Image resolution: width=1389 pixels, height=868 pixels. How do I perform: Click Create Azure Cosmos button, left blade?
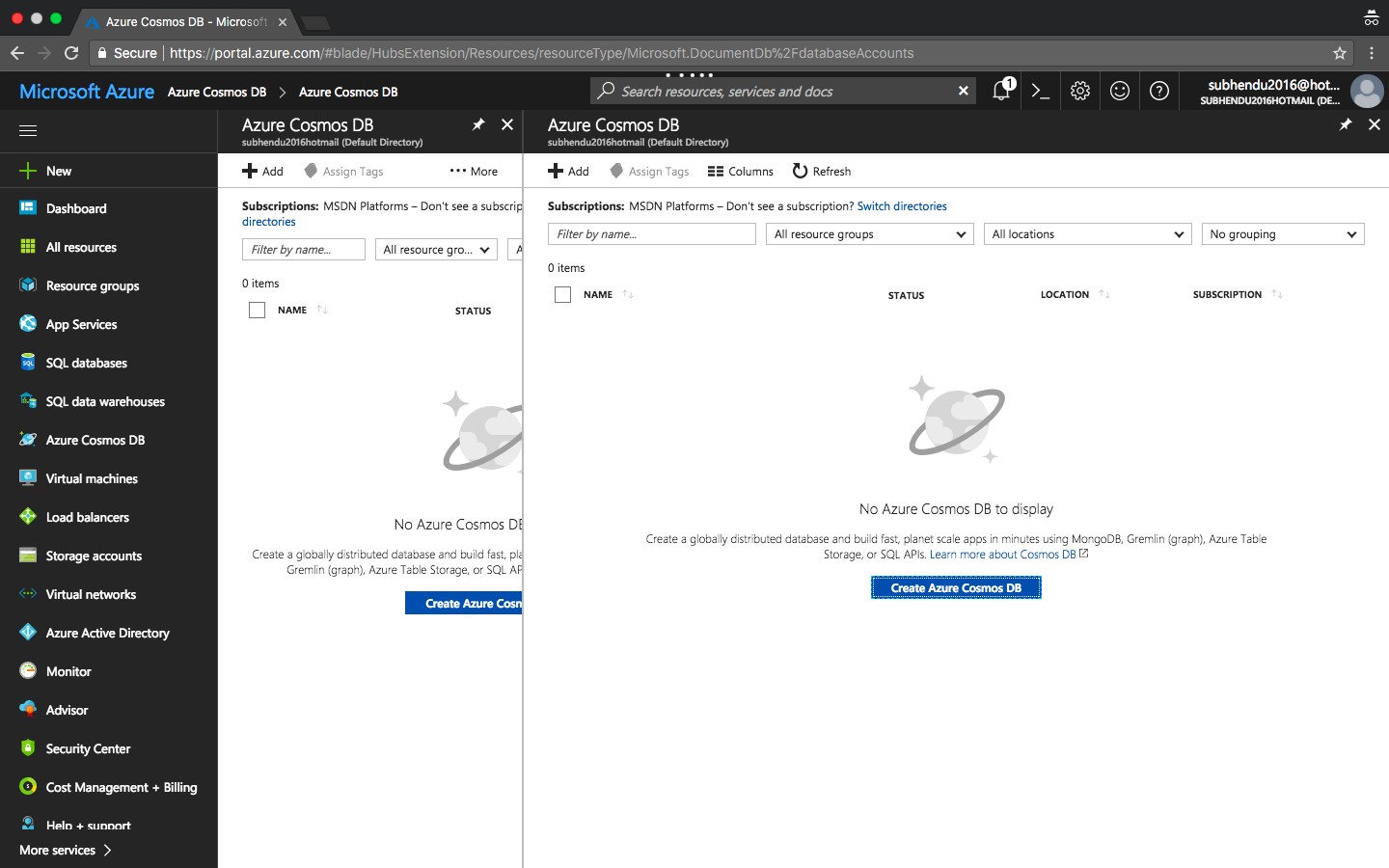(x=464, y=603)
